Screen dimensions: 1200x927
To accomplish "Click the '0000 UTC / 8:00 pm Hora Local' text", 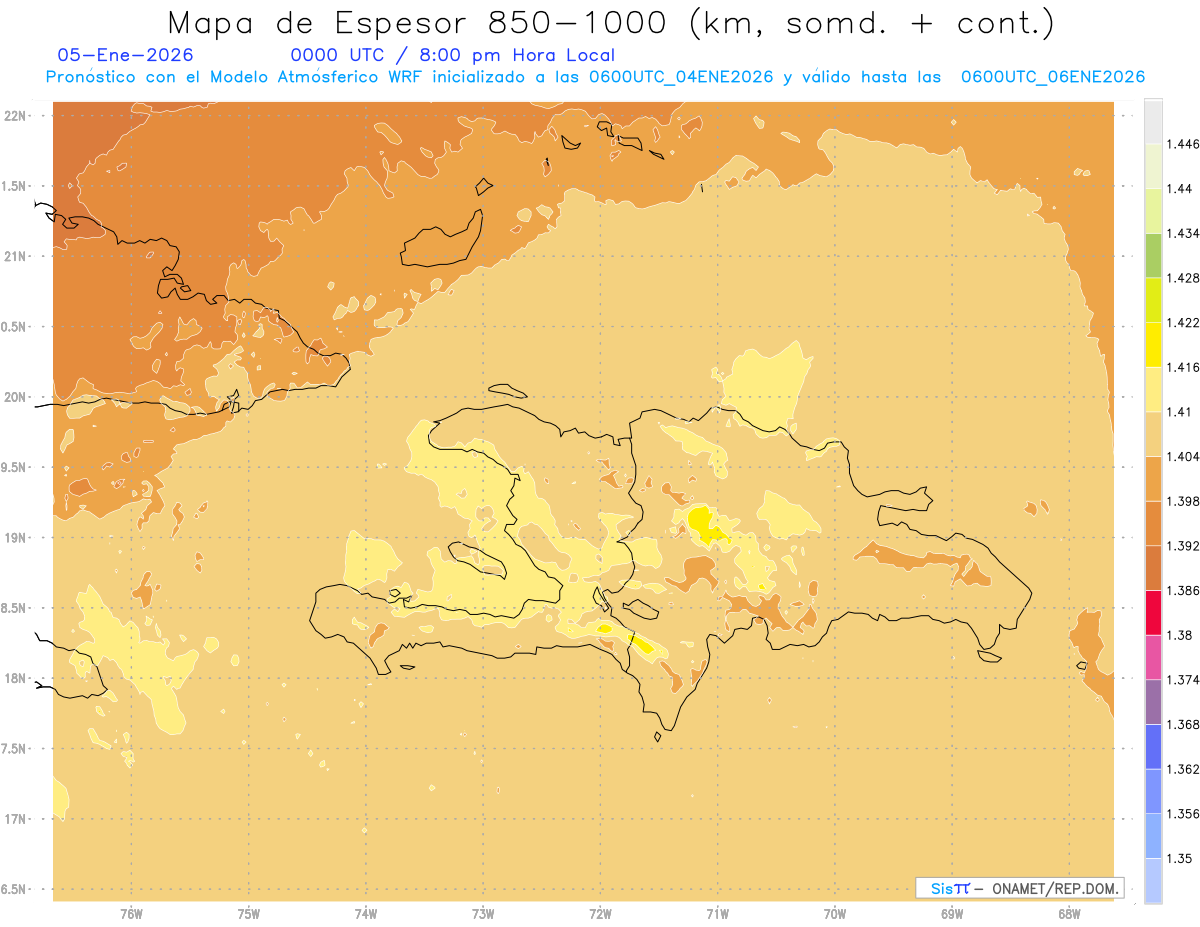I will 453,55.
